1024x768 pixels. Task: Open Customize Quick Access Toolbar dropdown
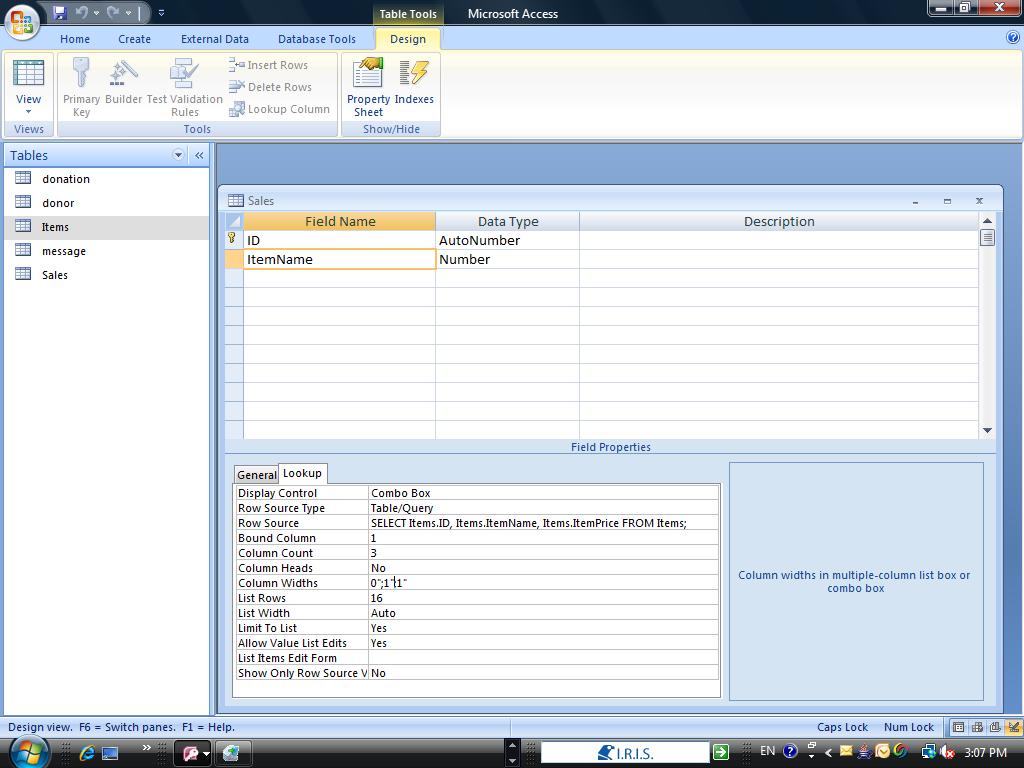[161, 12]
